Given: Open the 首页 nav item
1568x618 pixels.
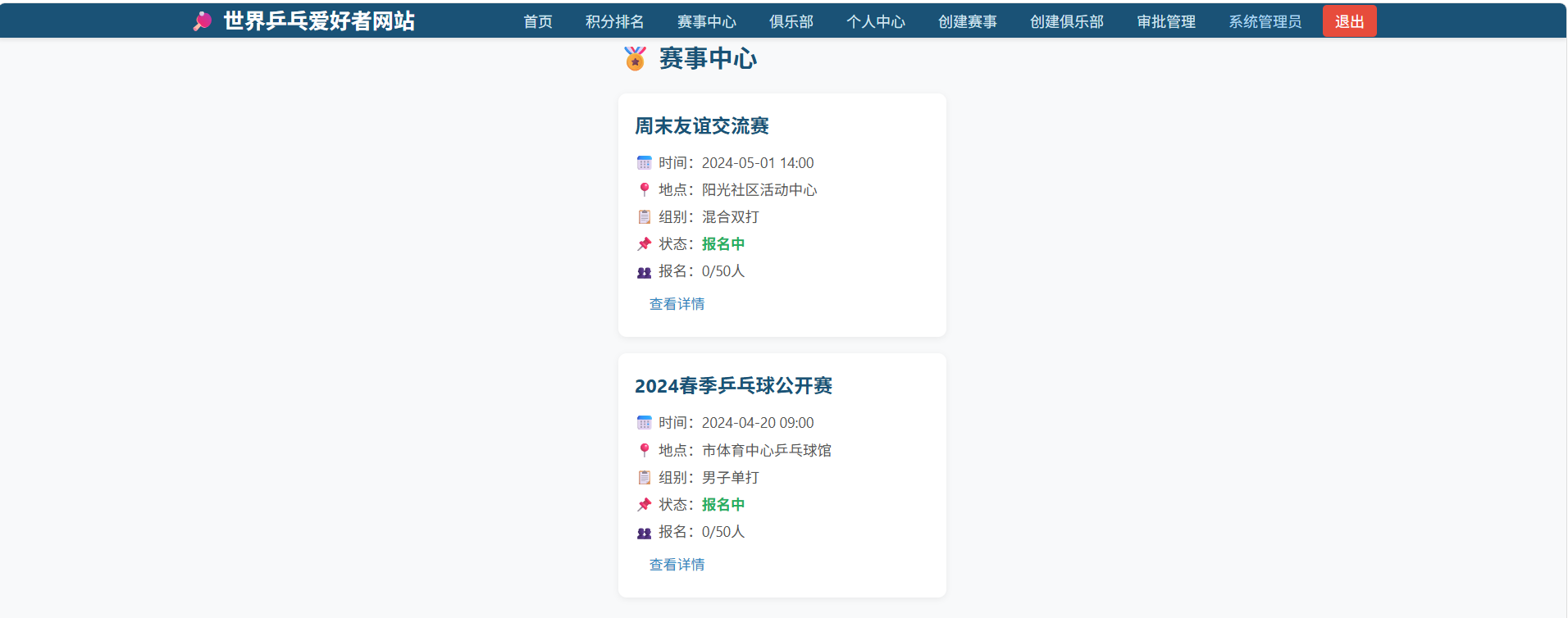Looking at the screenshot, I should pos(538,21).
